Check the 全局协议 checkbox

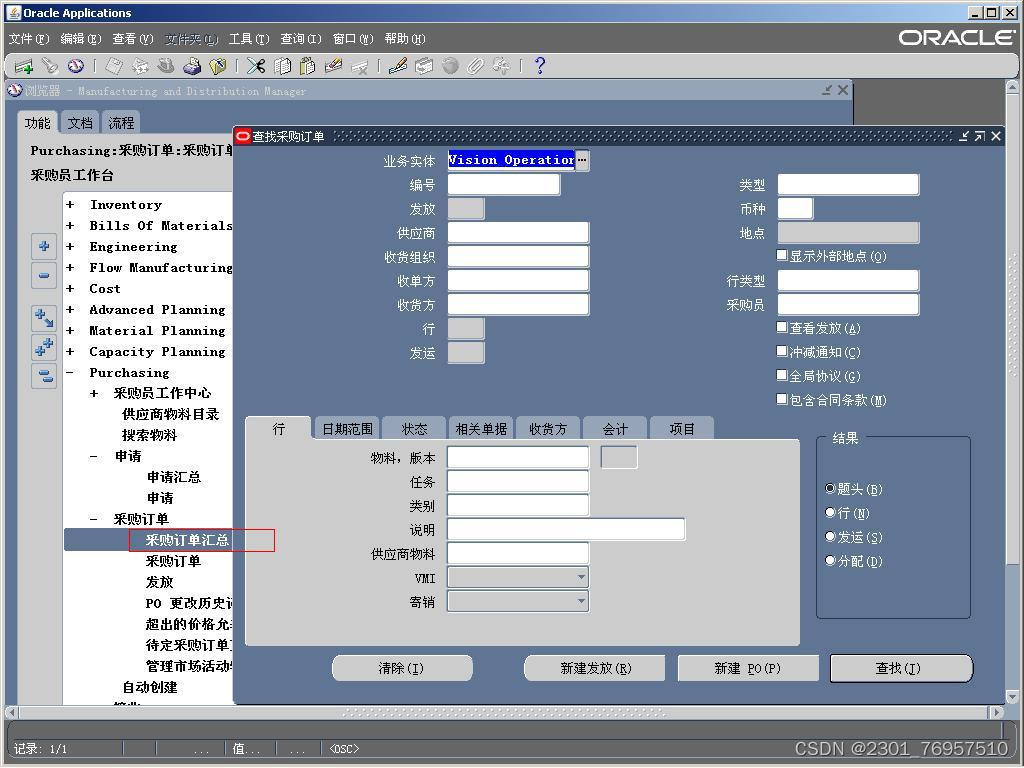tap(782, 376)
